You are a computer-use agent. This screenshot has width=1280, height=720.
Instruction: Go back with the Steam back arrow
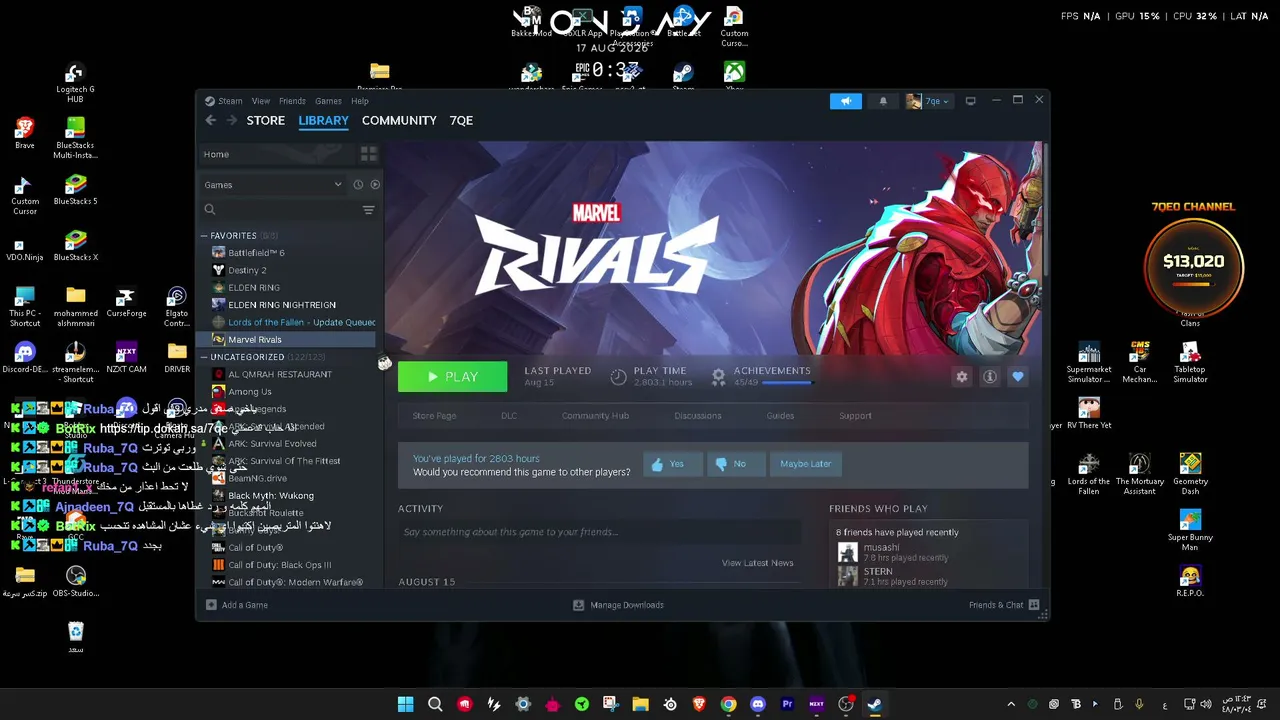(210, 120)
